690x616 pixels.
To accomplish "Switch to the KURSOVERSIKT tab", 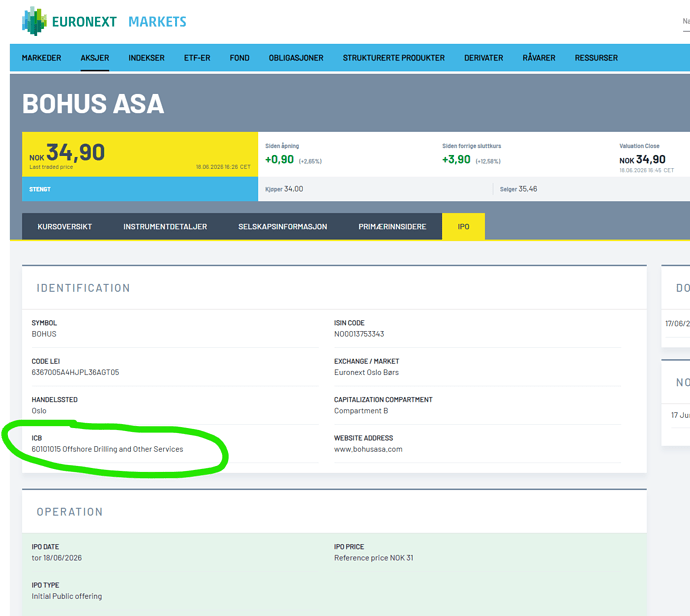I will 65,227.
